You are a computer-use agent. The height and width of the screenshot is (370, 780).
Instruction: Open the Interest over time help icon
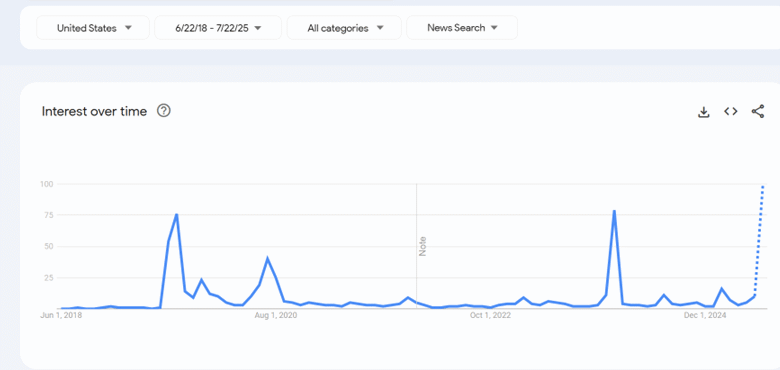click(x=164, y=111)
